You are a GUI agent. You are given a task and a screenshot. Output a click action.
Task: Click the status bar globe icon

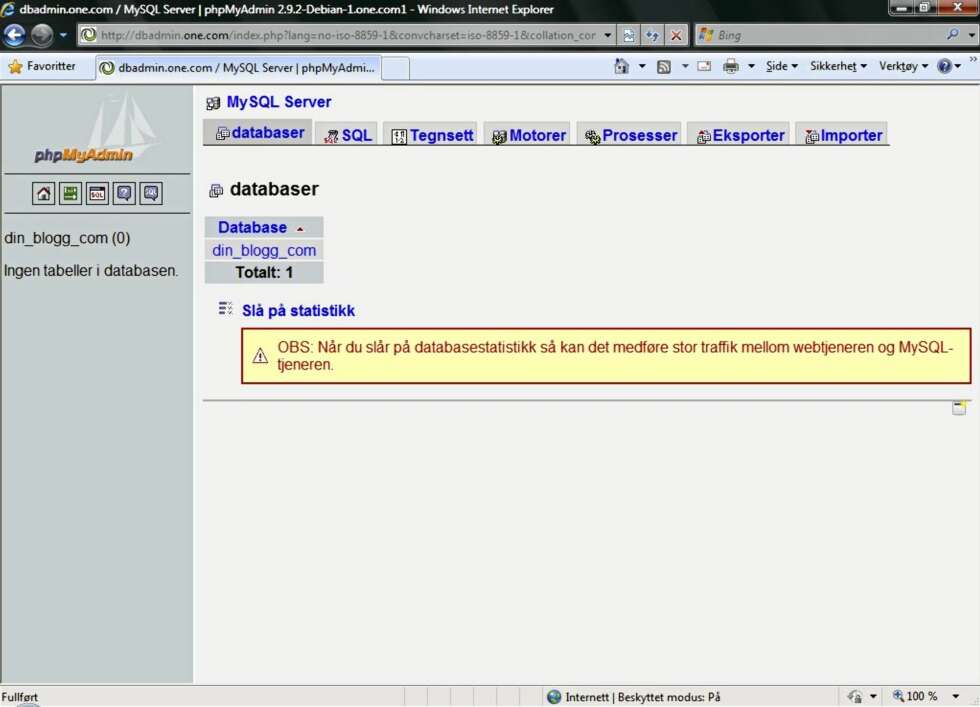coord(554,696)
